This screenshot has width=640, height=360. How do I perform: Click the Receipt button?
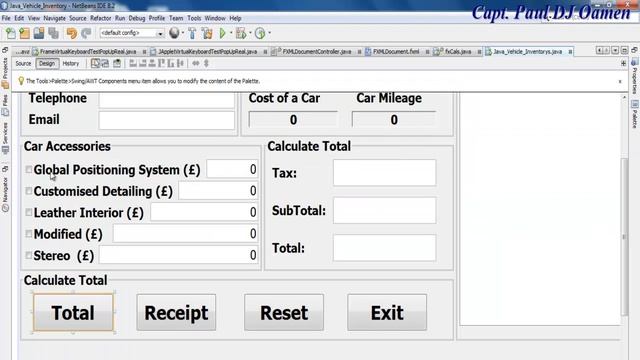[x=176, y=313]
